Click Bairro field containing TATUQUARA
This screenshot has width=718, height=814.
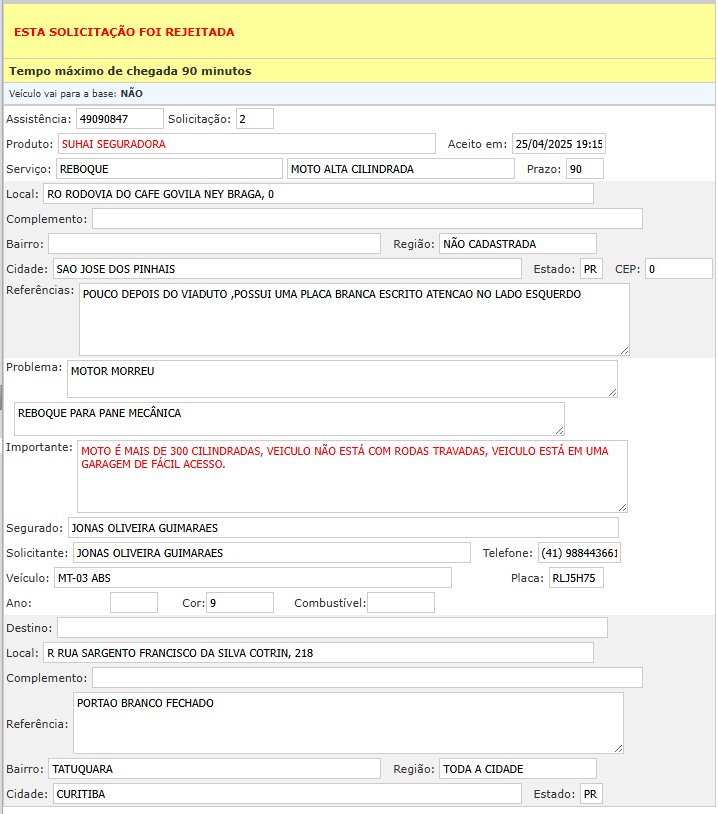[x=214, y=769]
